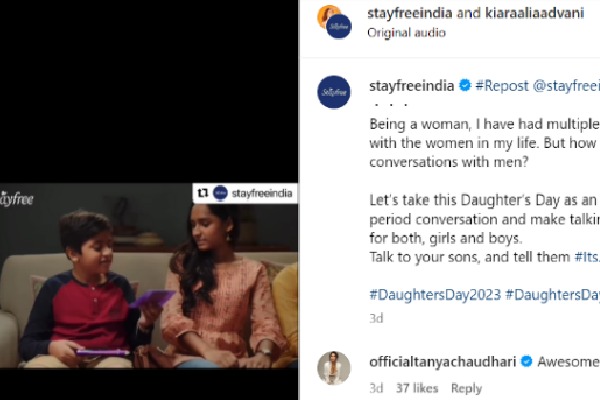This screenshot has width=600, height=400.
Task: Click the stayfreeindia username in the caption
Action: tap(411, 86)
